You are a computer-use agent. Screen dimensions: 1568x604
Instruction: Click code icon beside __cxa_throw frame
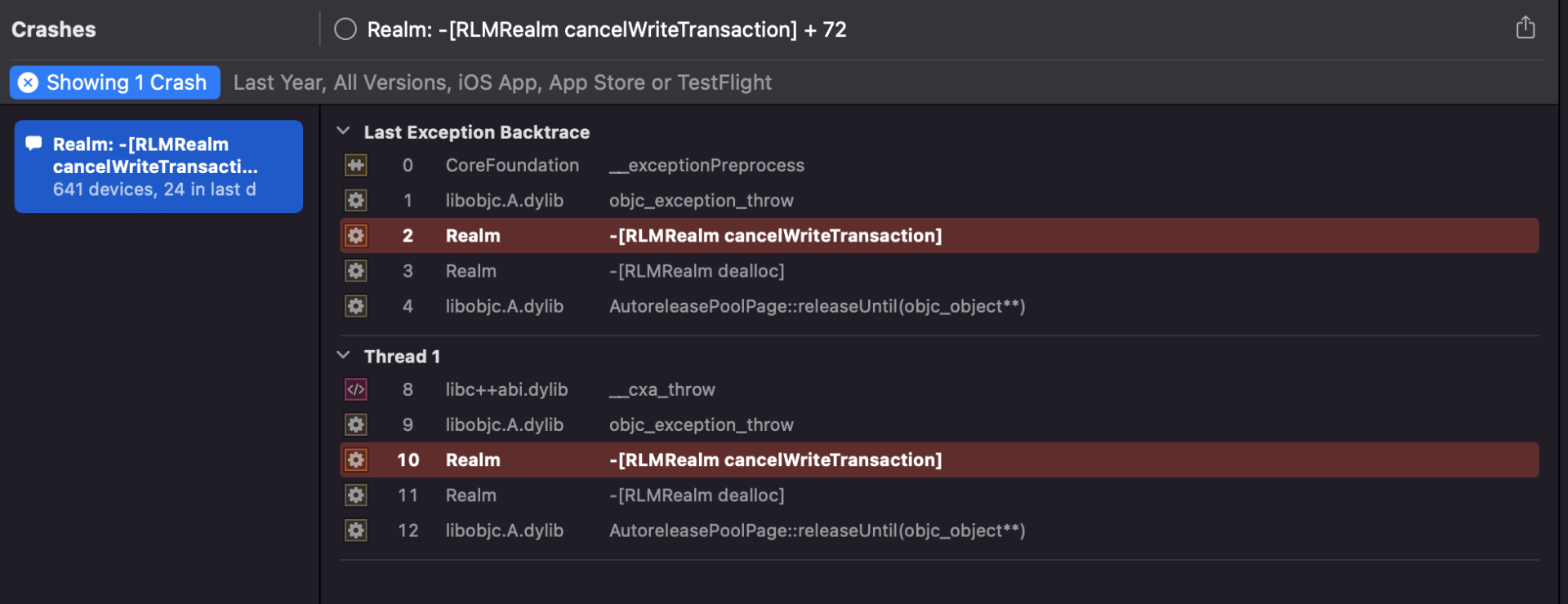[x=355, y=390]
